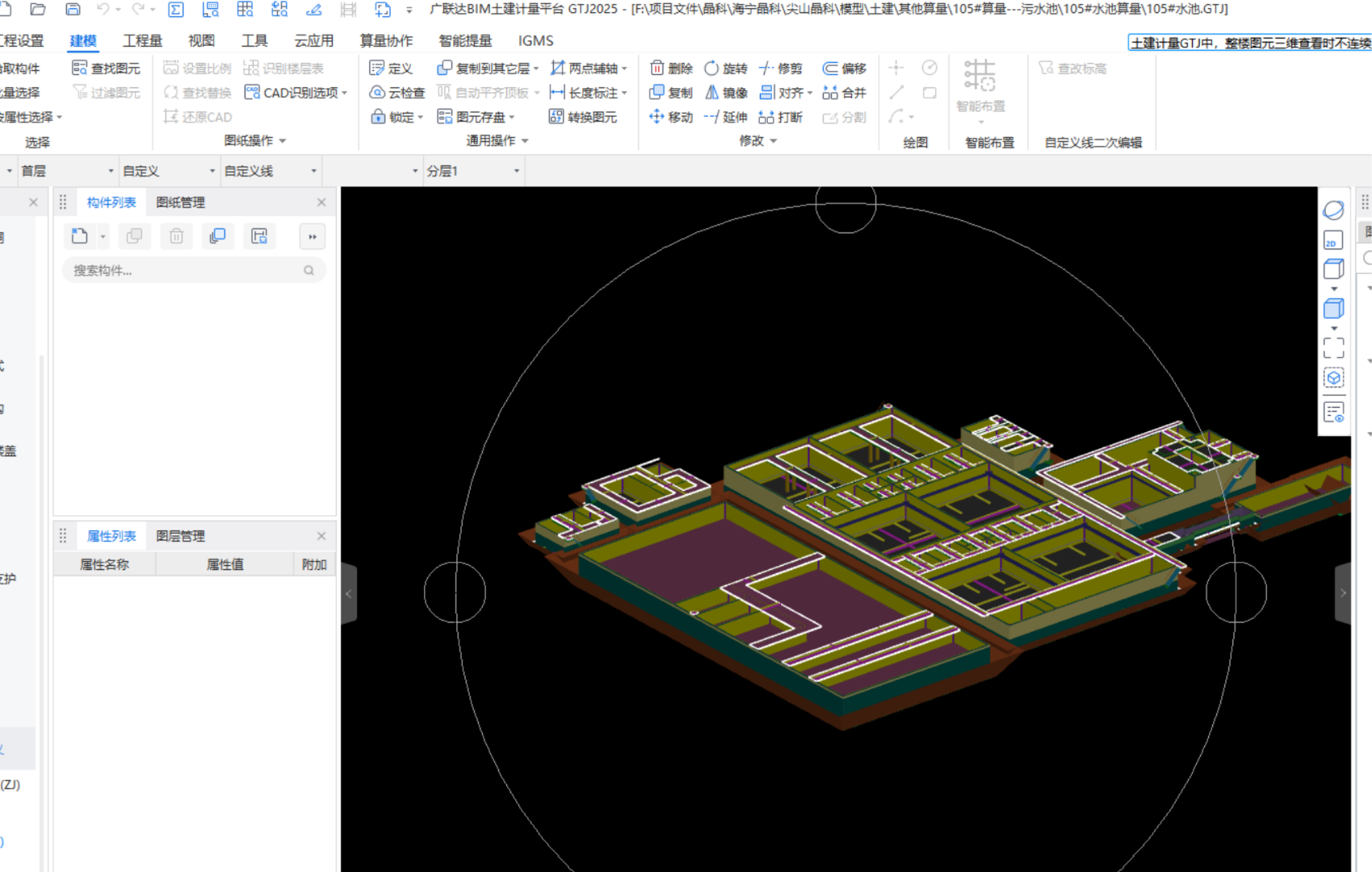The width and height of the screenshot is (1372, 872).
Task: Switch to 工程量 ribbon tab
Action: point(143,40)
